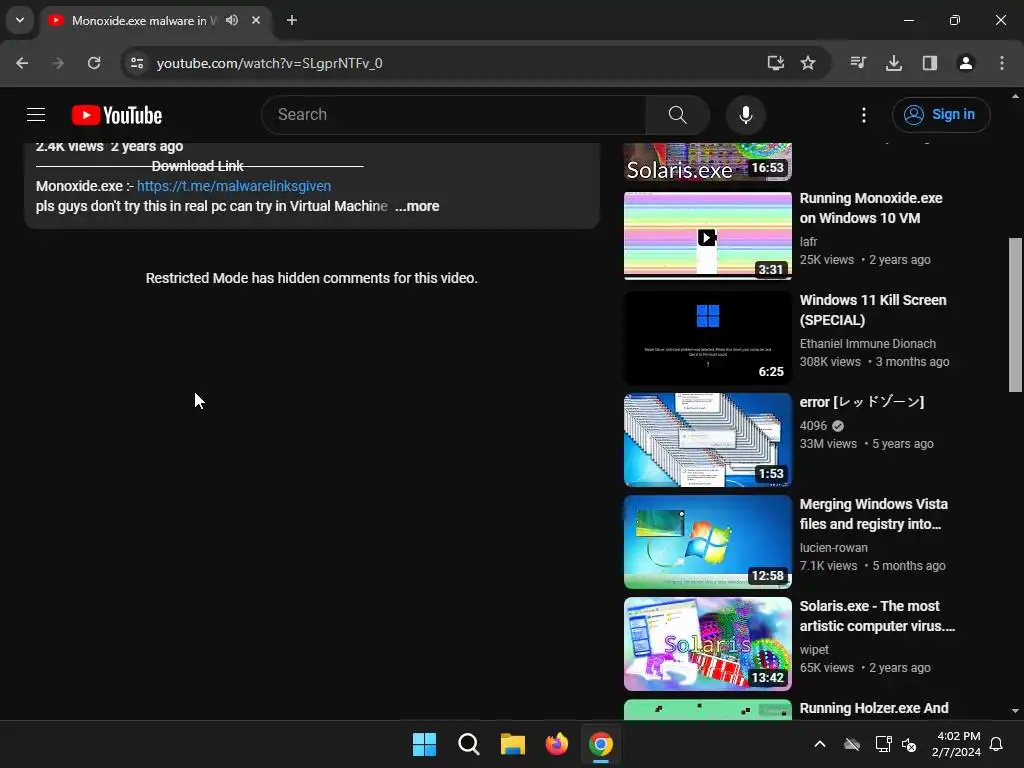This screenshot has width=1024, height=768.
Task: Click scrollbar down arrow
Action: [1016, 711]
